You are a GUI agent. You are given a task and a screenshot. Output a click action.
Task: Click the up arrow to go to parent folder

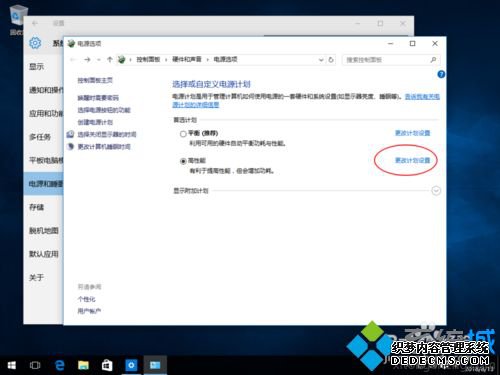[110, 60]
